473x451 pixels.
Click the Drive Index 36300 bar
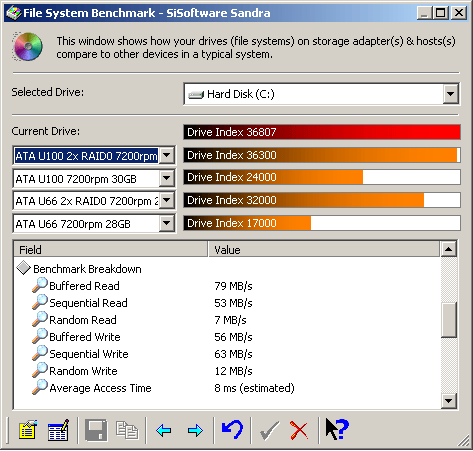pos(322,155)
